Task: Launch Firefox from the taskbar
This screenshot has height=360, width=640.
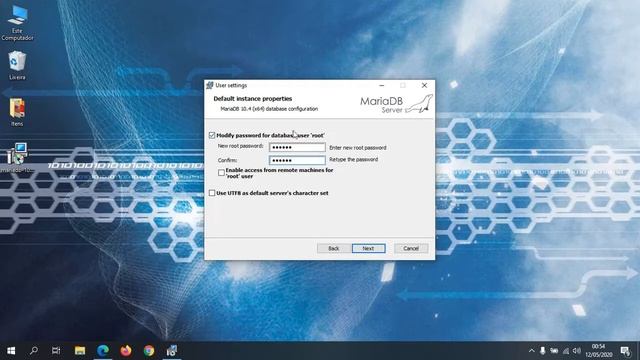Action: pyautogui.click(x=126, y=351)
